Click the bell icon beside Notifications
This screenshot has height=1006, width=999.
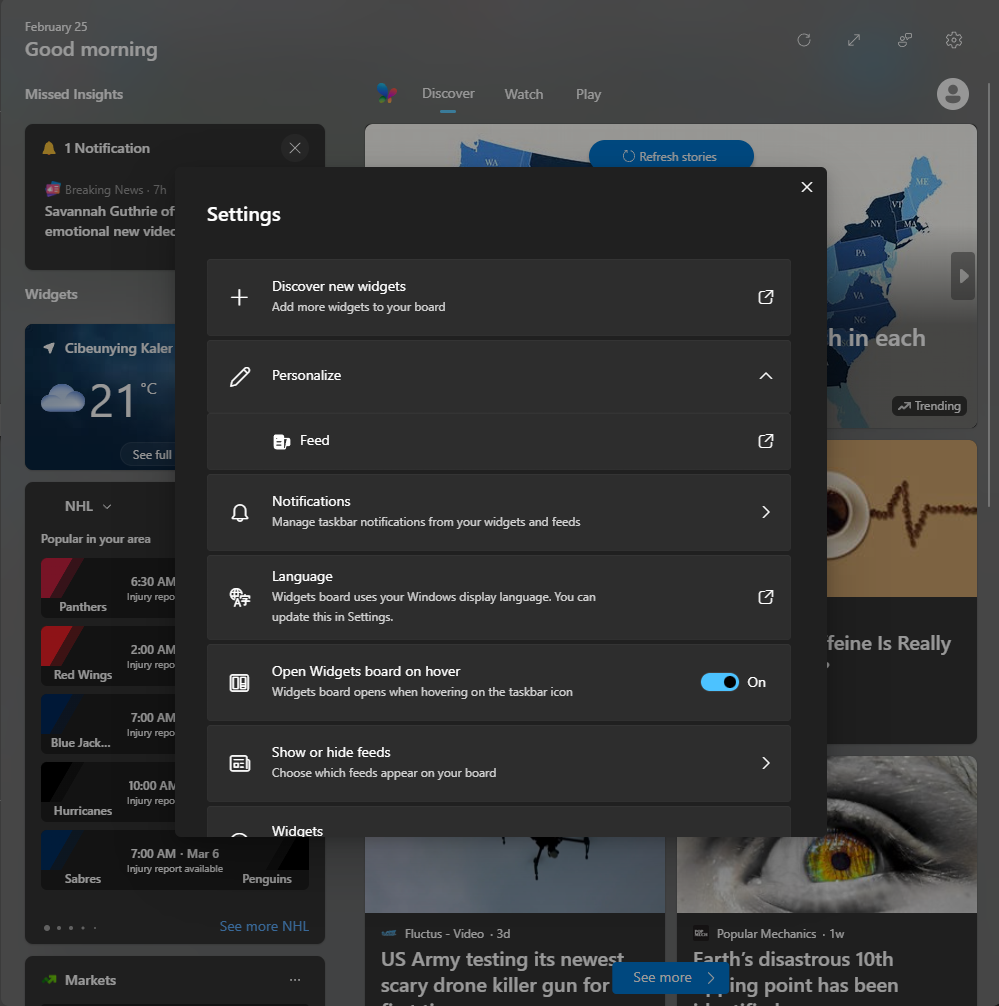(240, 512)
